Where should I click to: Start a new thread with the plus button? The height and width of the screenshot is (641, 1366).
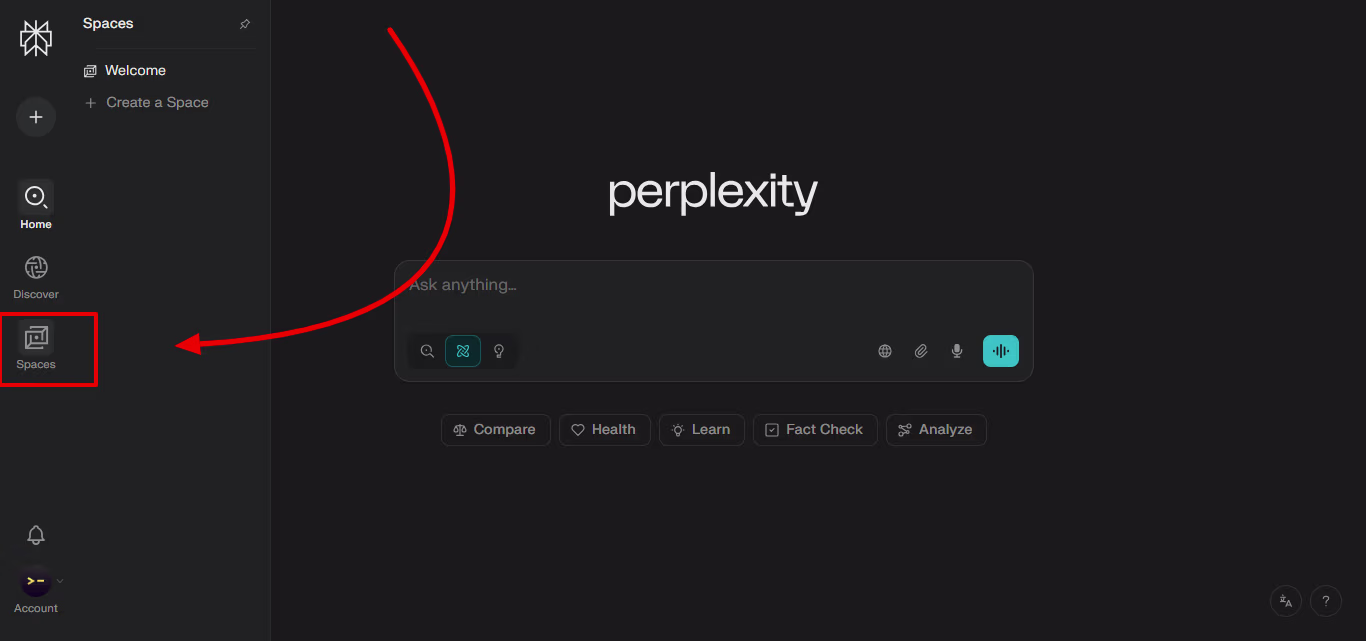36,117
